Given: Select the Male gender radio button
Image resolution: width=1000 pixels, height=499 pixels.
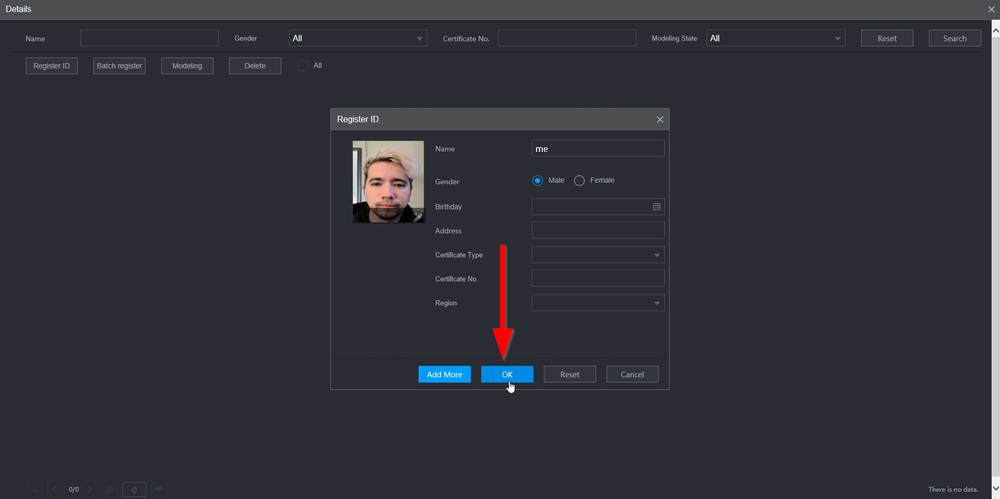Looking at the screenshot, I should click(537, 181).
